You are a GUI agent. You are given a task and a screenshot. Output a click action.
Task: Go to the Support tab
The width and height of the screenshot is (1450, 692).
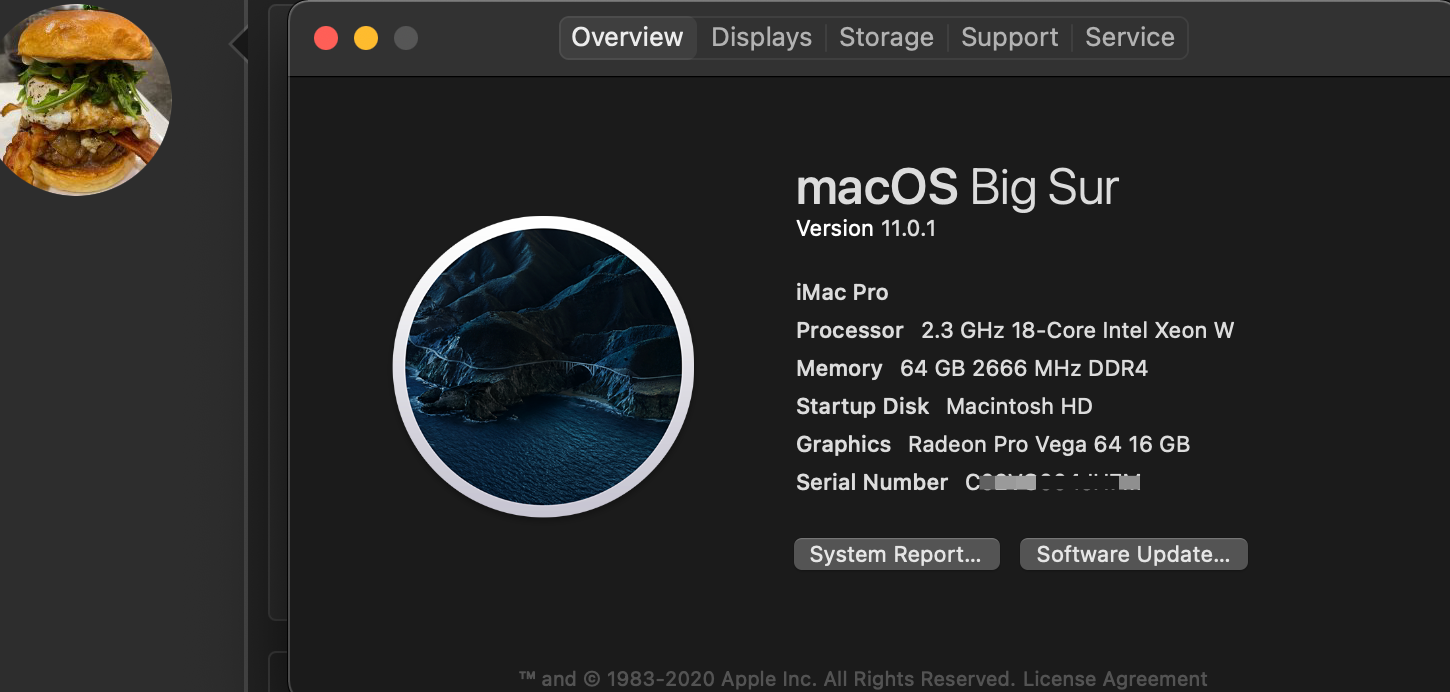pos(1009,38)
